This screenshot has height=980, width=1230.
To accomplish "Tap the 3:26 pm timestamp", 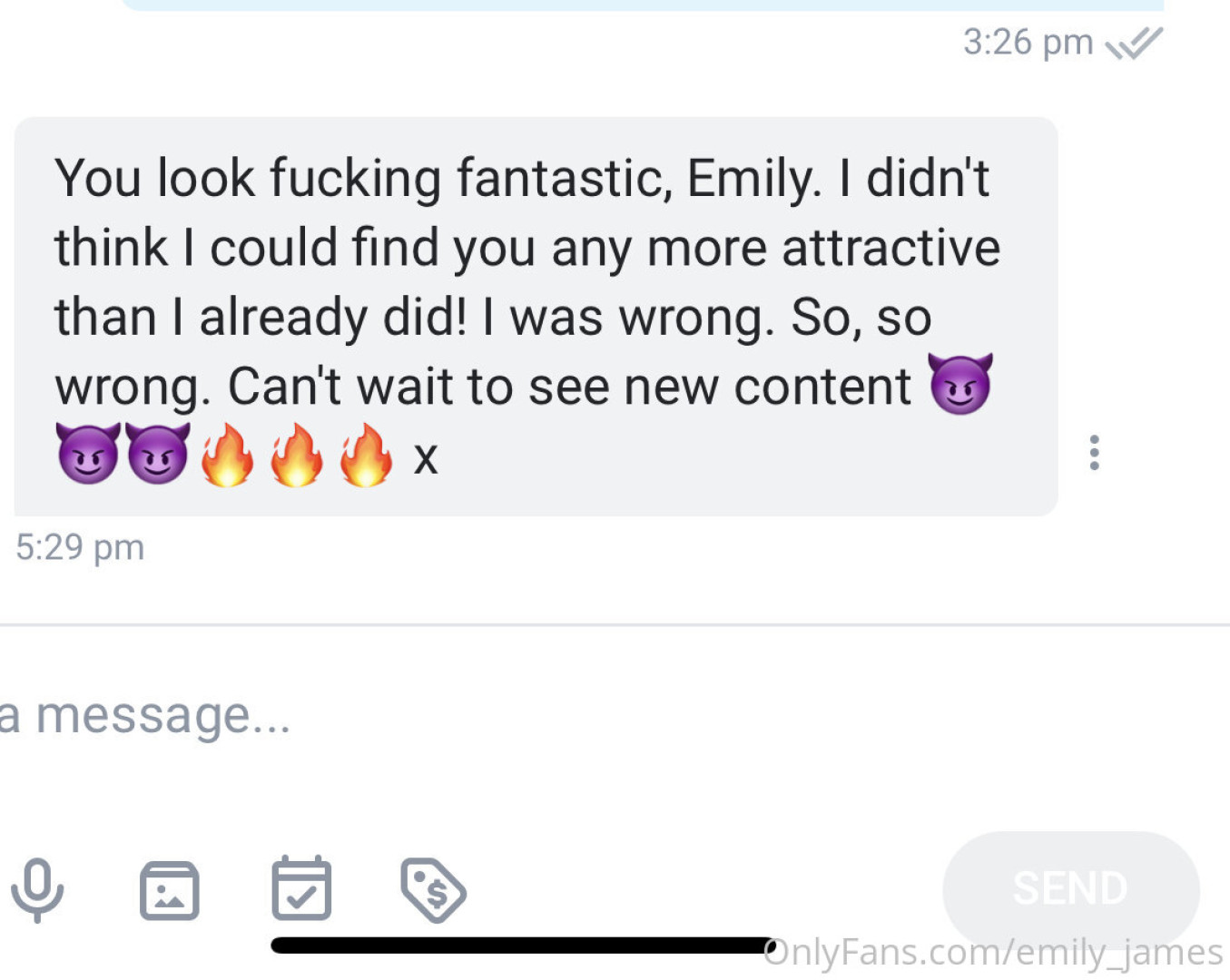I will click(1028, 43).
